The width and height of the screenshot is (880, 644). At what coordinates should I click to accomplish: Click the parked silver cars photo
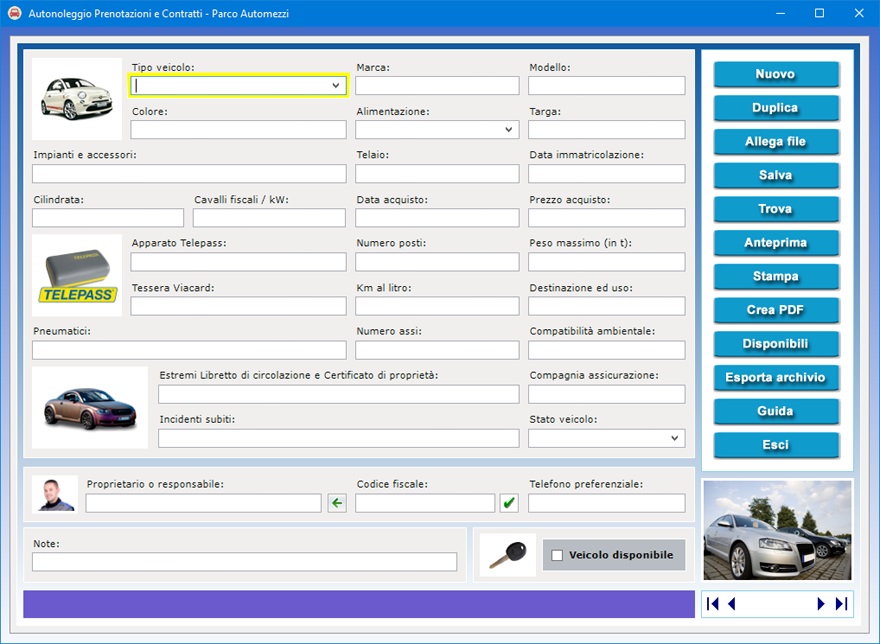click(777, 530)
